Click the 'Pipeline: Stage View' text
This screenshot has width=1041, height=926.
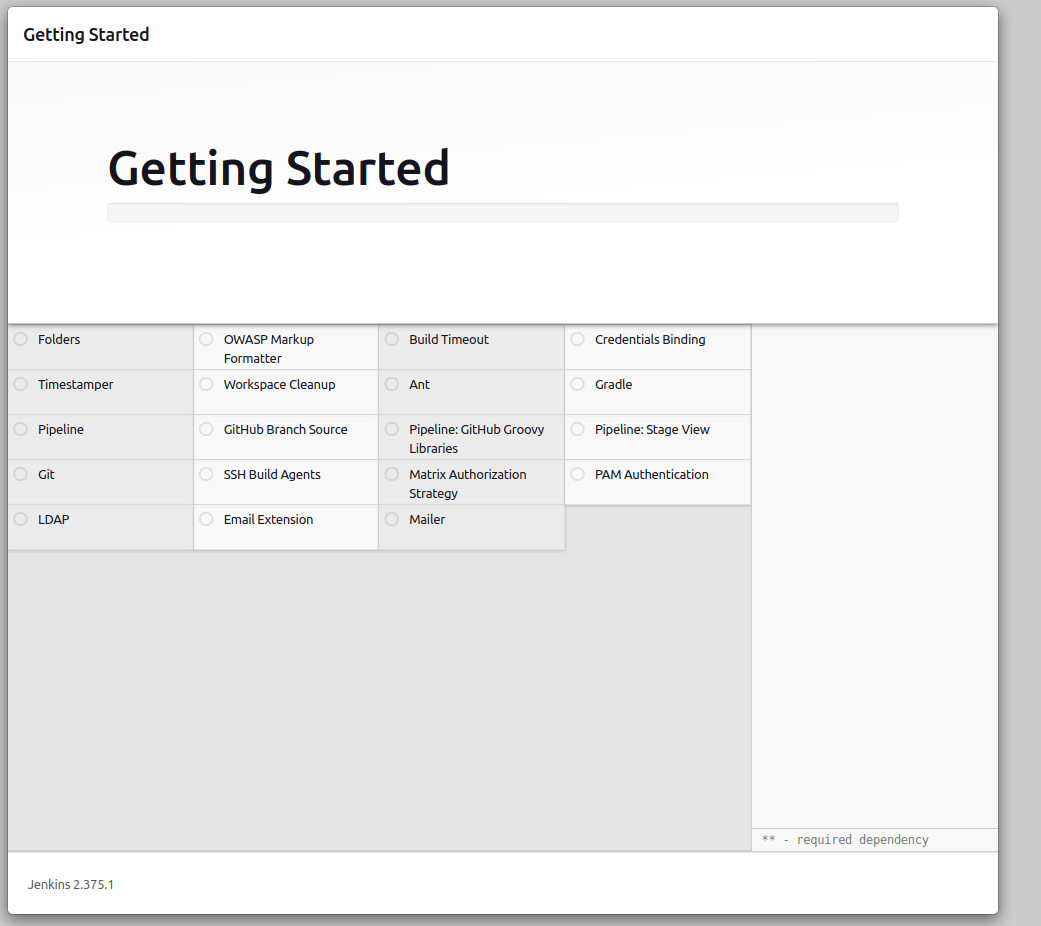(652, 429)
